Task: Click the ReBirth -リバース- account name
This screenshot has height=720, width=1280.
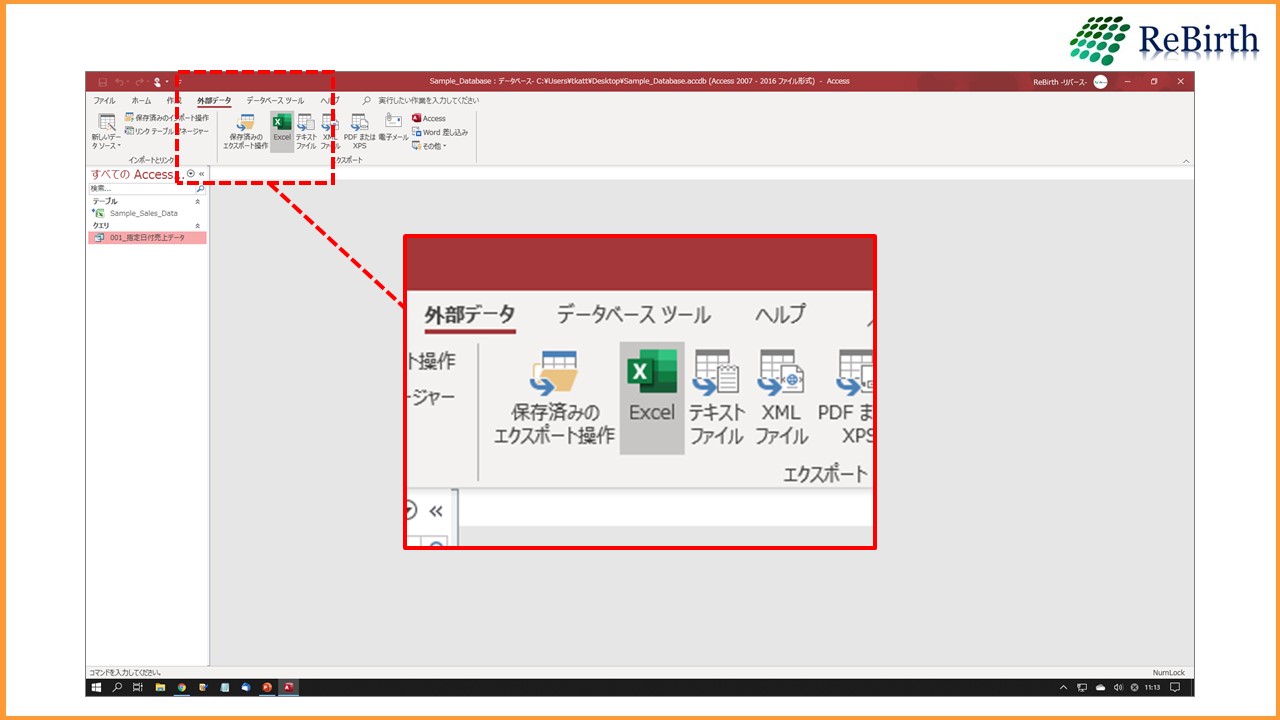Action: [x=1060, y=82]
